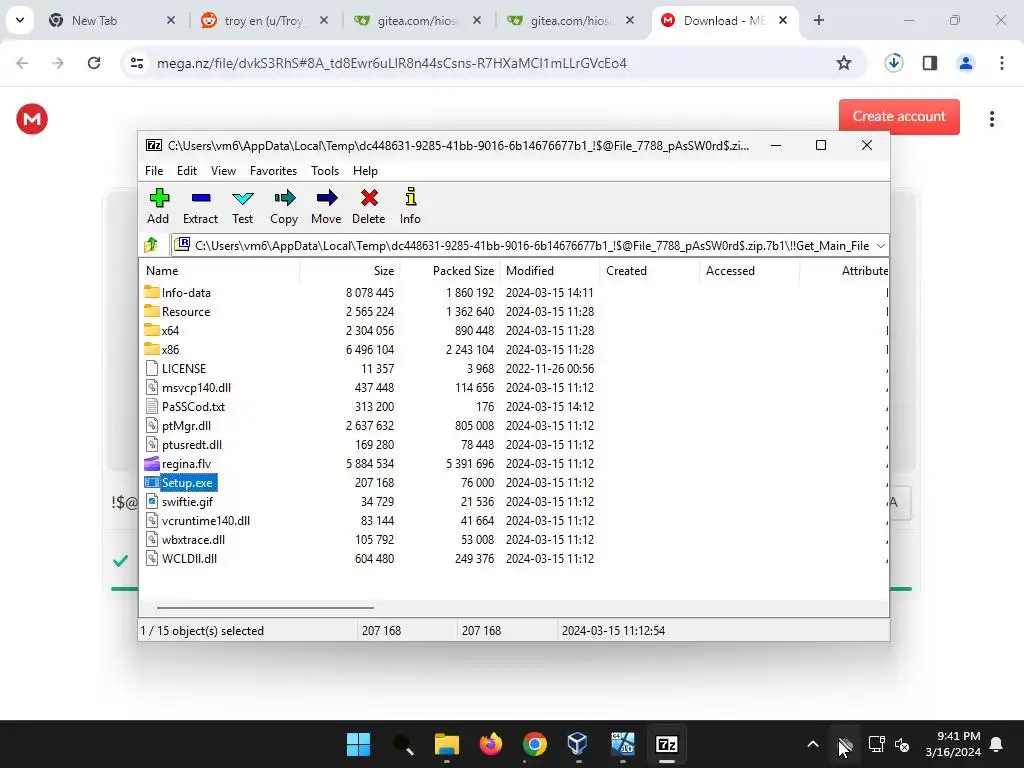The width and height of the screenshot is (1024, 768).
Task: Select the Resource folder icon
Action: click(x=152, y=311)
